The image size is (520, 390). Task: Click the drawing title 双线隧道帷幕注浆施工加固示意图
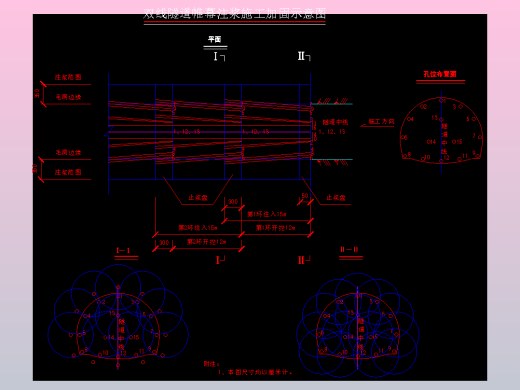tap(235, 14)
